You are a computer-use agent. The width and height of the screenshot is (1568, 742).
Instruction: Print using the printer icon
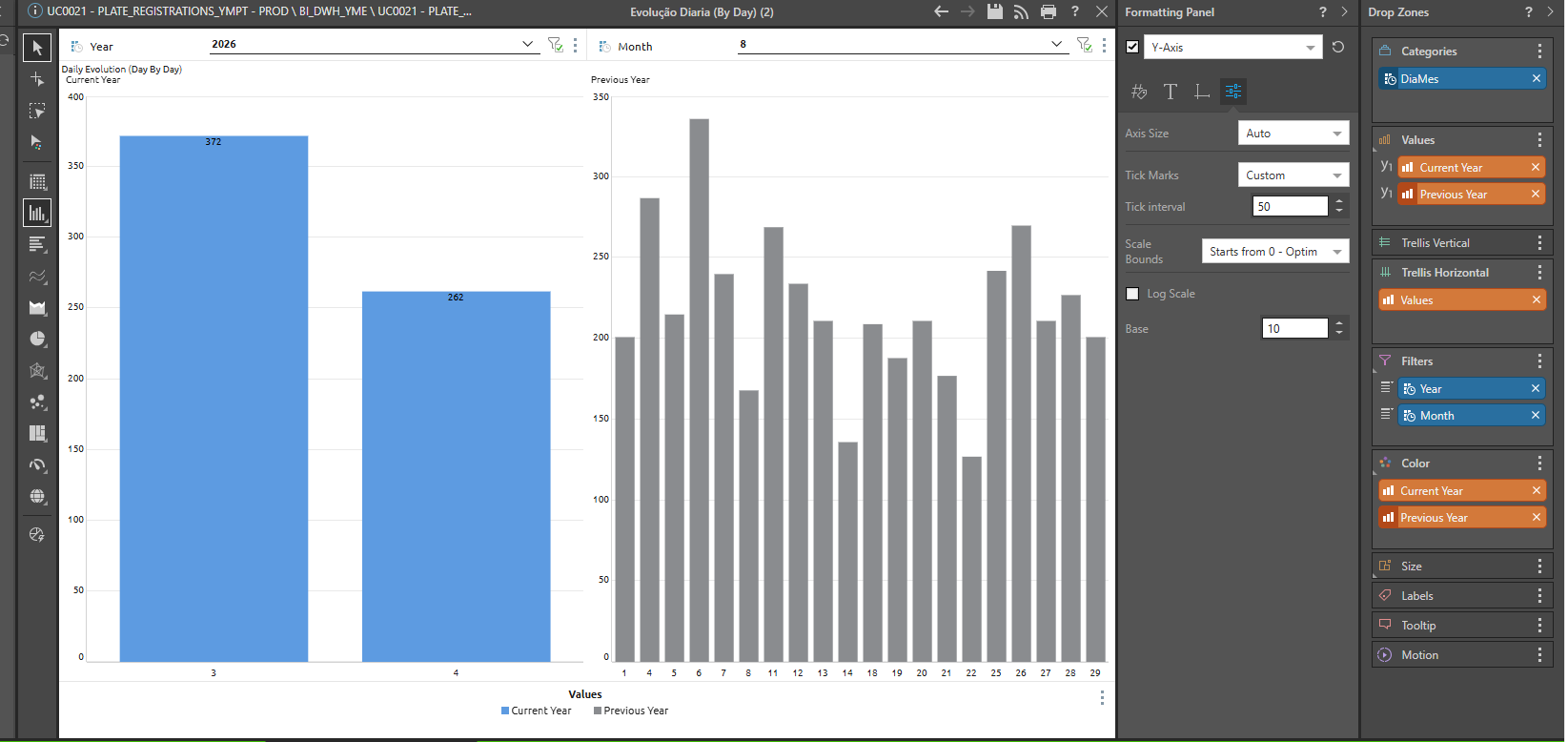pos(1049,11)
